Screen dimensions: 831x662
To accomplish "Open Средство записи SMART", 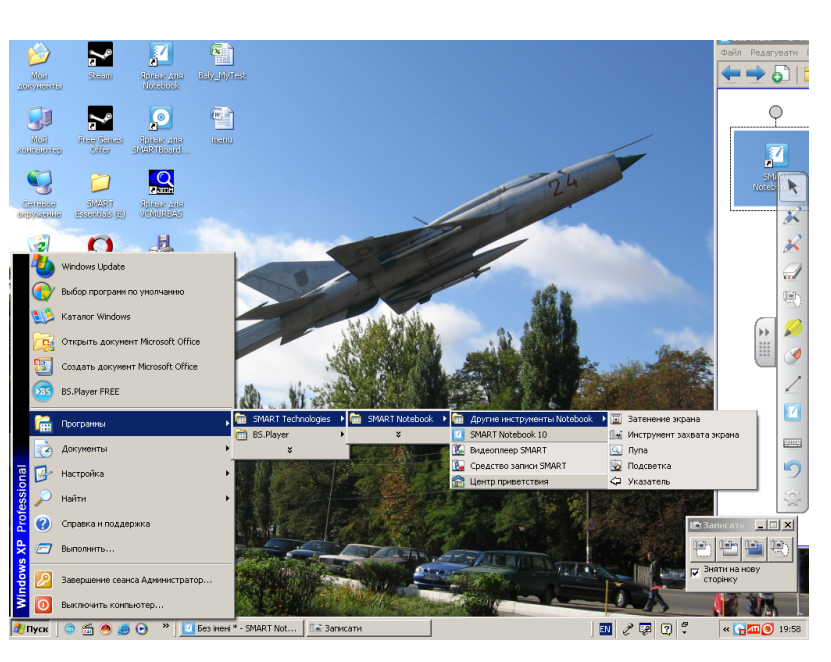I will click(529, 465).
